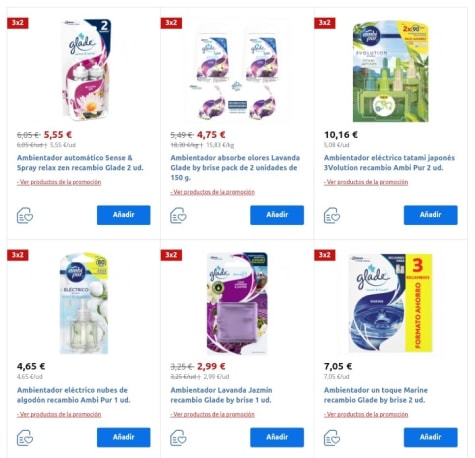This screenshot has width=475, height=458.
Task: Add Glade Sense & Spray relax zen to cart
Action: click(x=124, y=215)
